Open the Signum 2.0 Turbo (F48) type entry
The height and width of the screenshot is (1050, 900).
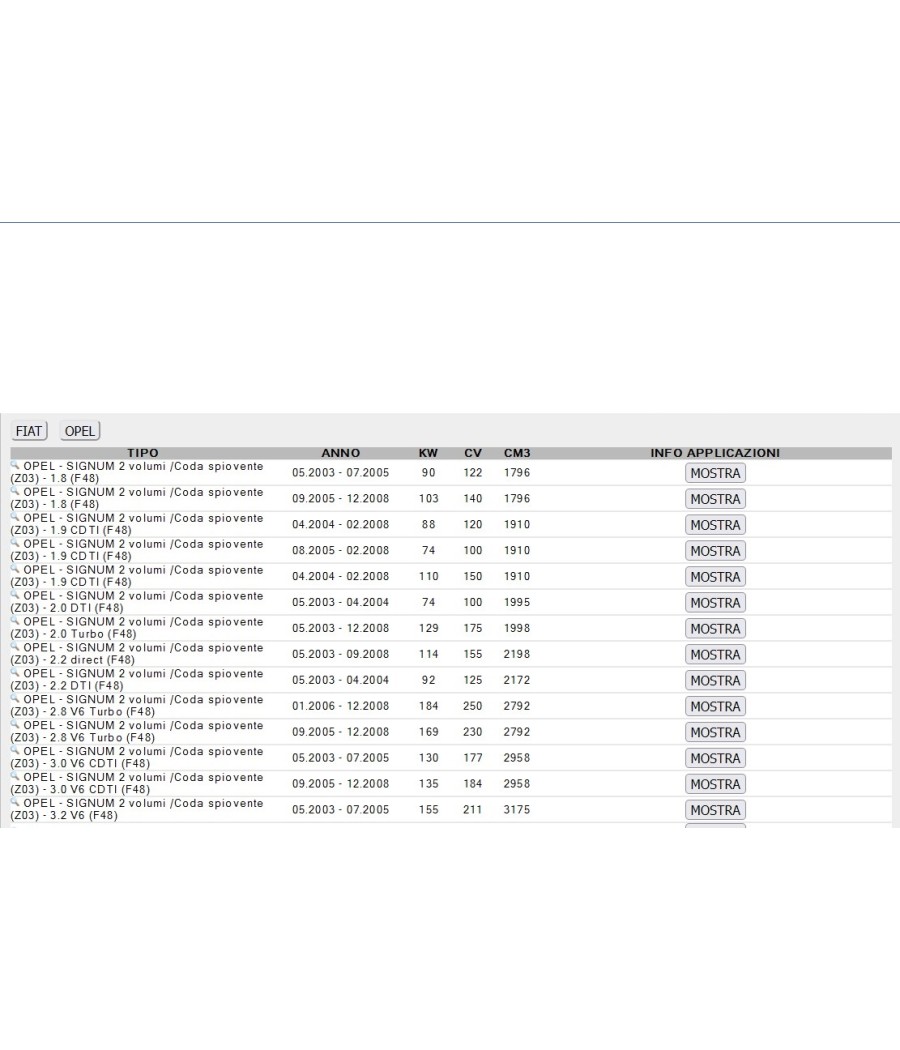[137, 627]
